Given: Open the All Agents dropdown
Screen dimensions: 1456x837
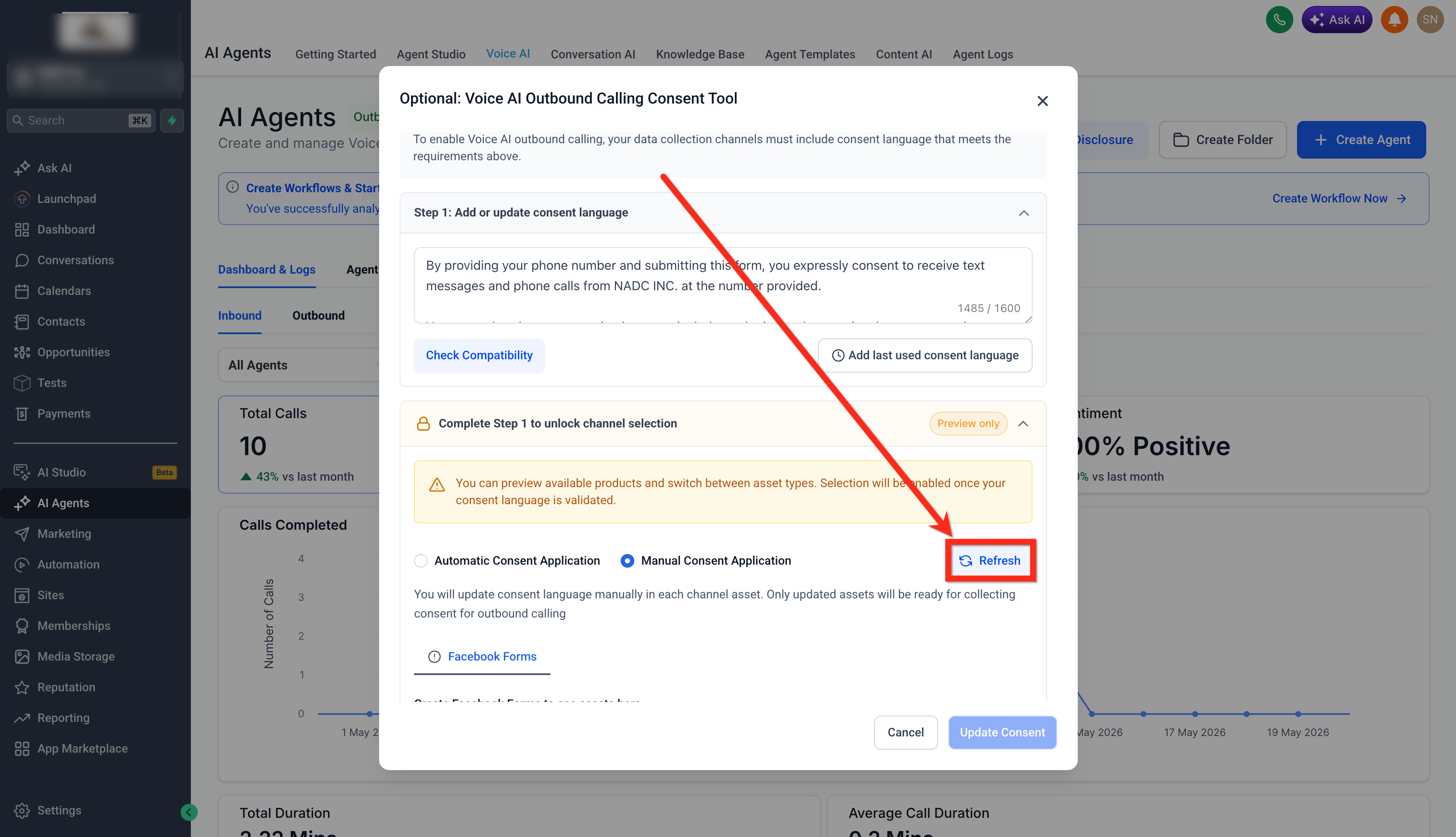Looking at the screenshot, I should point(299,365).
